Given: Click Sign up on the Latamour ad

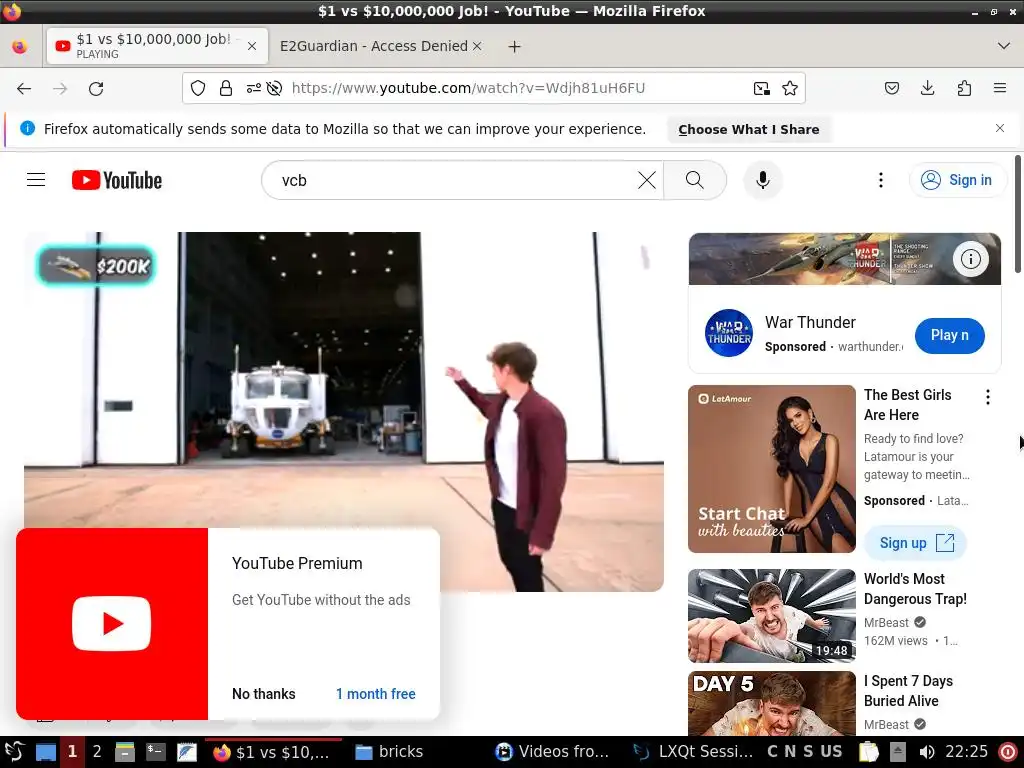Looking at the screenshot, I should tap(915, 543).
